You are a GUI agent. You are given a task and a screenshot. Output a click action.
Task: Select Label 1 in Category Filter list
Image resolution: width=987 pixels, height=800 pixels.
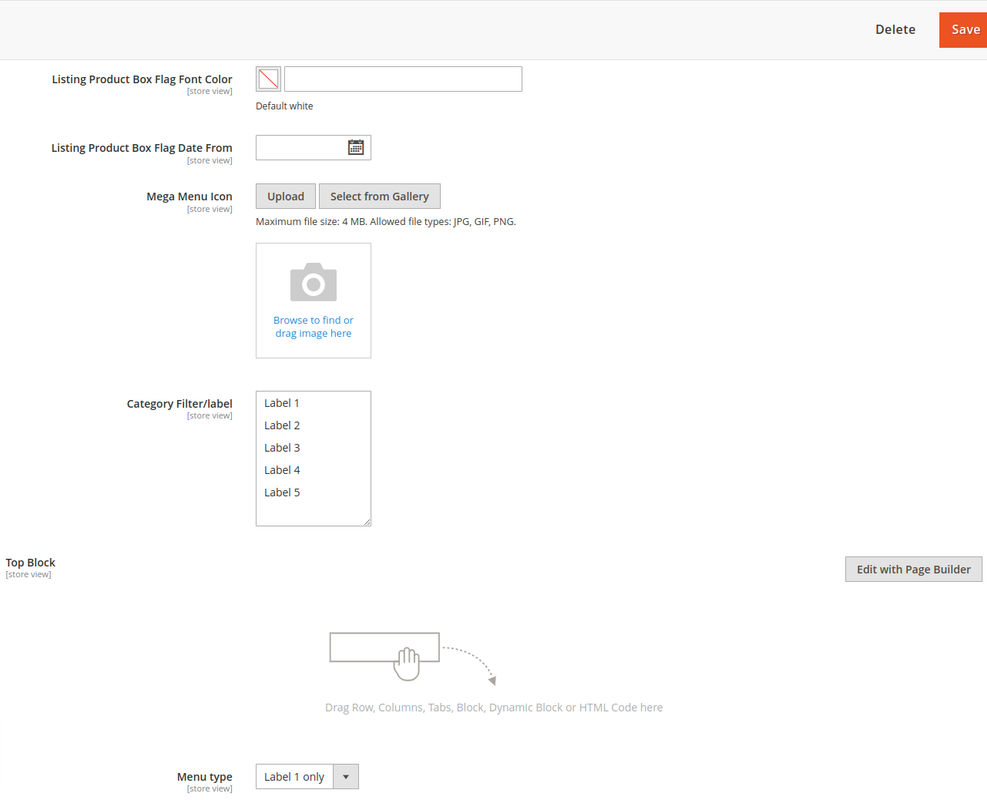point(313,403)
